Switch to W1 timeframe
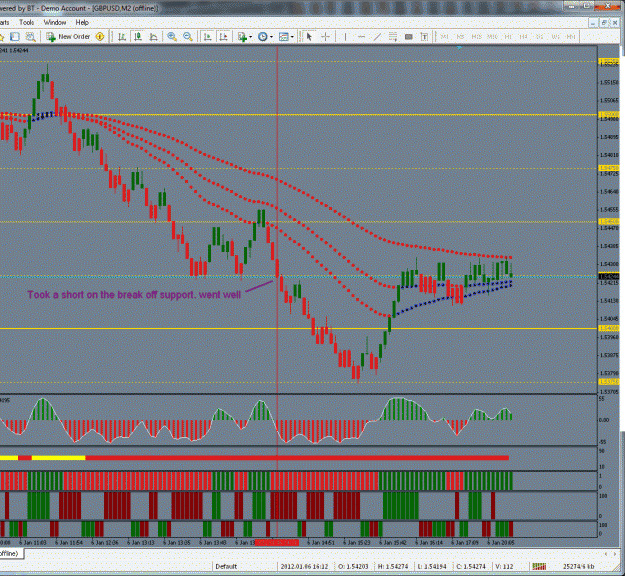The width and height of the screenshot is (625, 576). pos(555,37)
